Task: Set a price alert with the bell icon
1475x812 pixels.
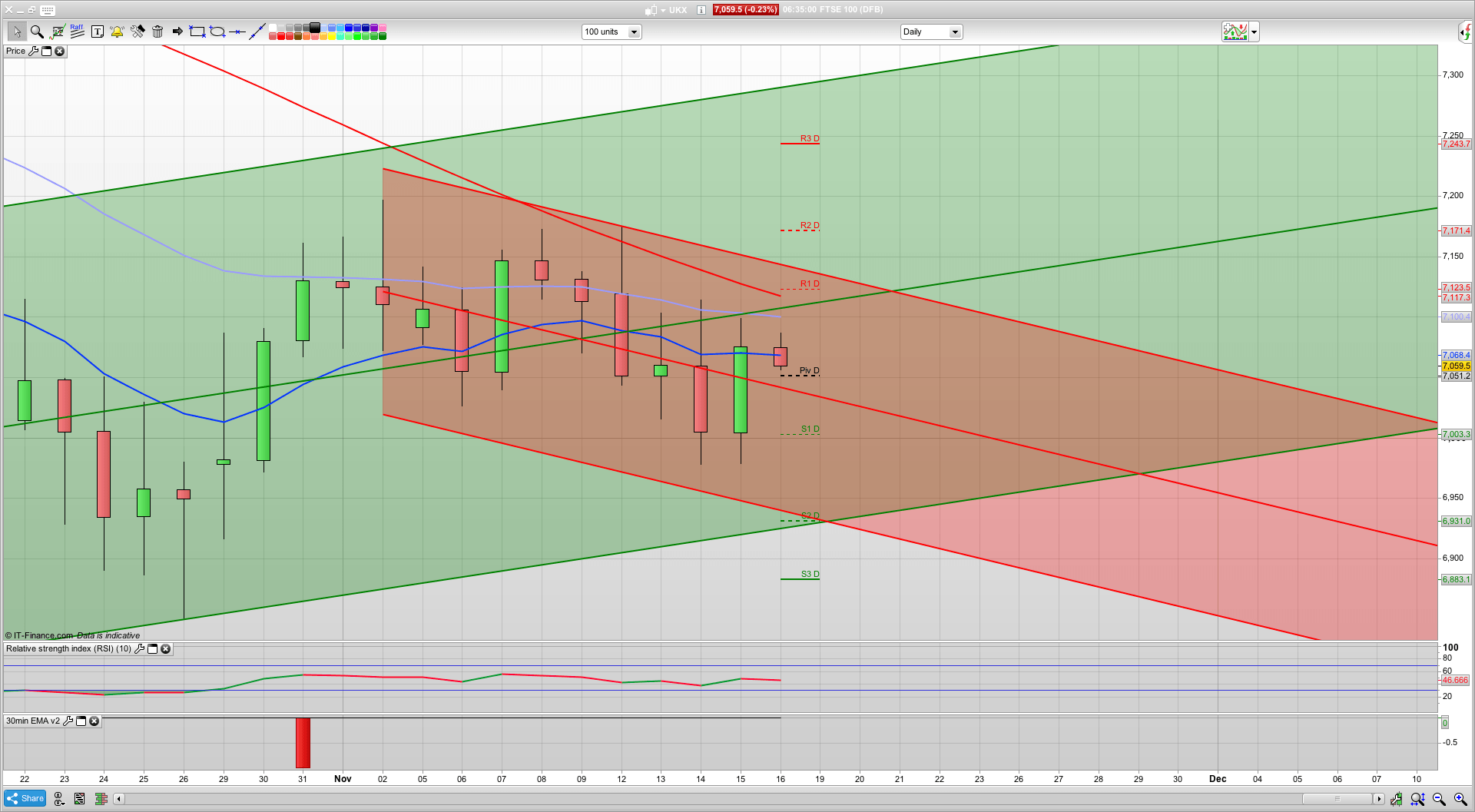Action: tap(117, 31)
